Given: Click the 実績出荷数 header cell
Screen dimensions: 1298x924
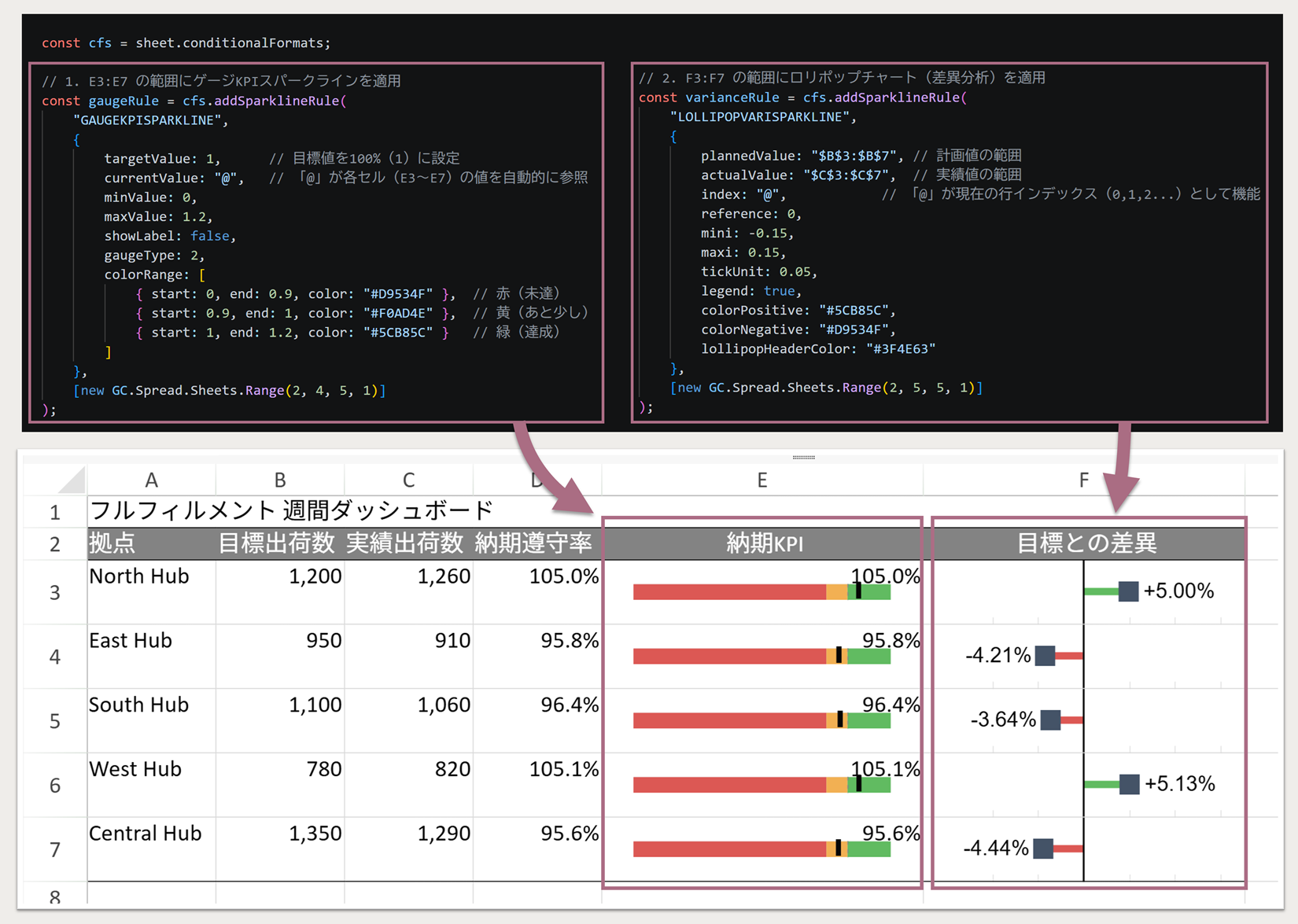Looking at the screenshot, I should pos(408,543).
